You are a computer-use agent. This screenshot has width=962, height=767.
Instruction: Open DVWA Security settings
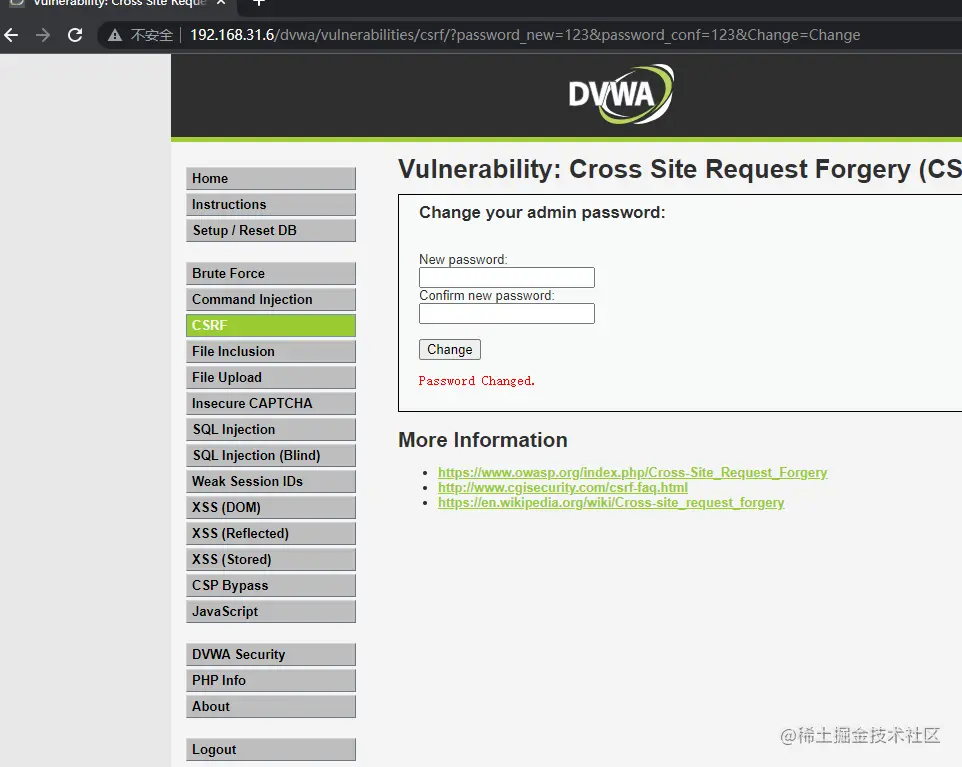(271, 655)
